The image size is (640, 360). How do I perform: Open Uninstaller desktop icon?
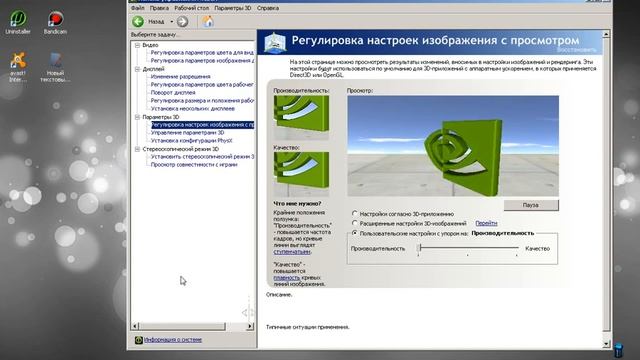tap(18, 22)
